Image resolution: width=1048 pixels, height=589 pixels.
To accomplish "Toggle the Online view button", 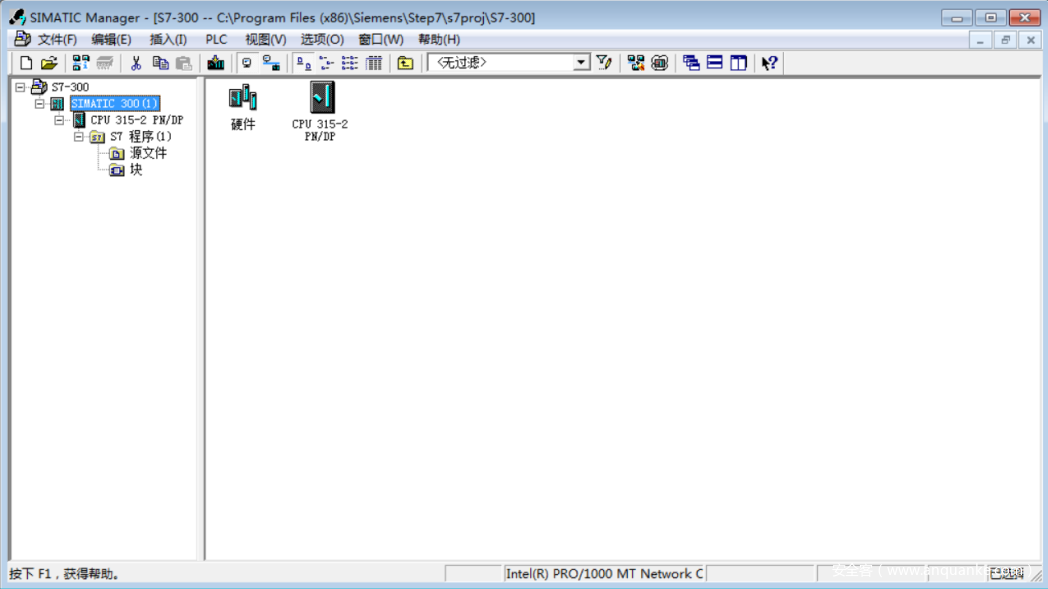I will pyautogui.click(x=271, y=63).
